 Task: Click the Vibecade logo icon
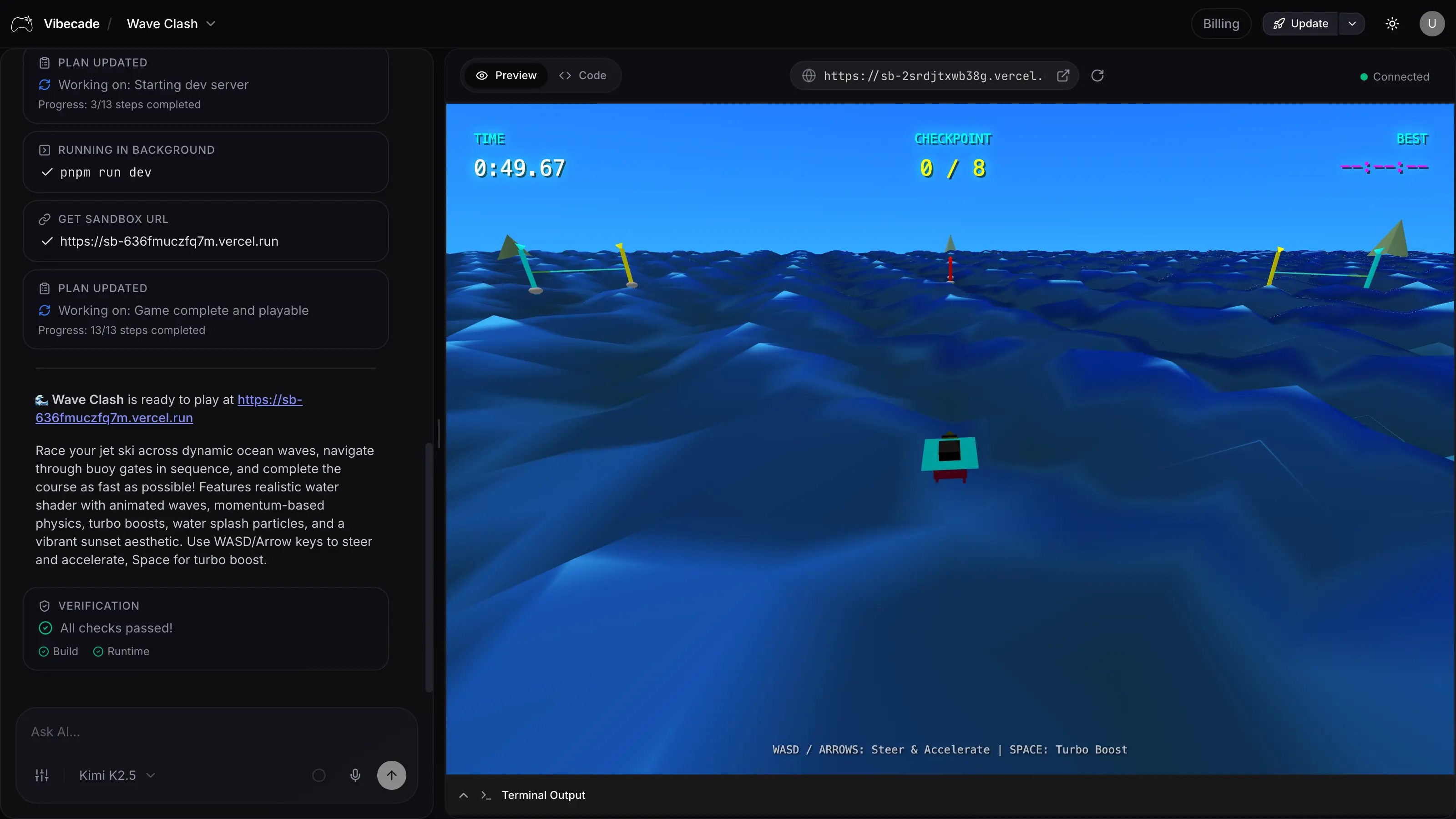pos(22,23)
